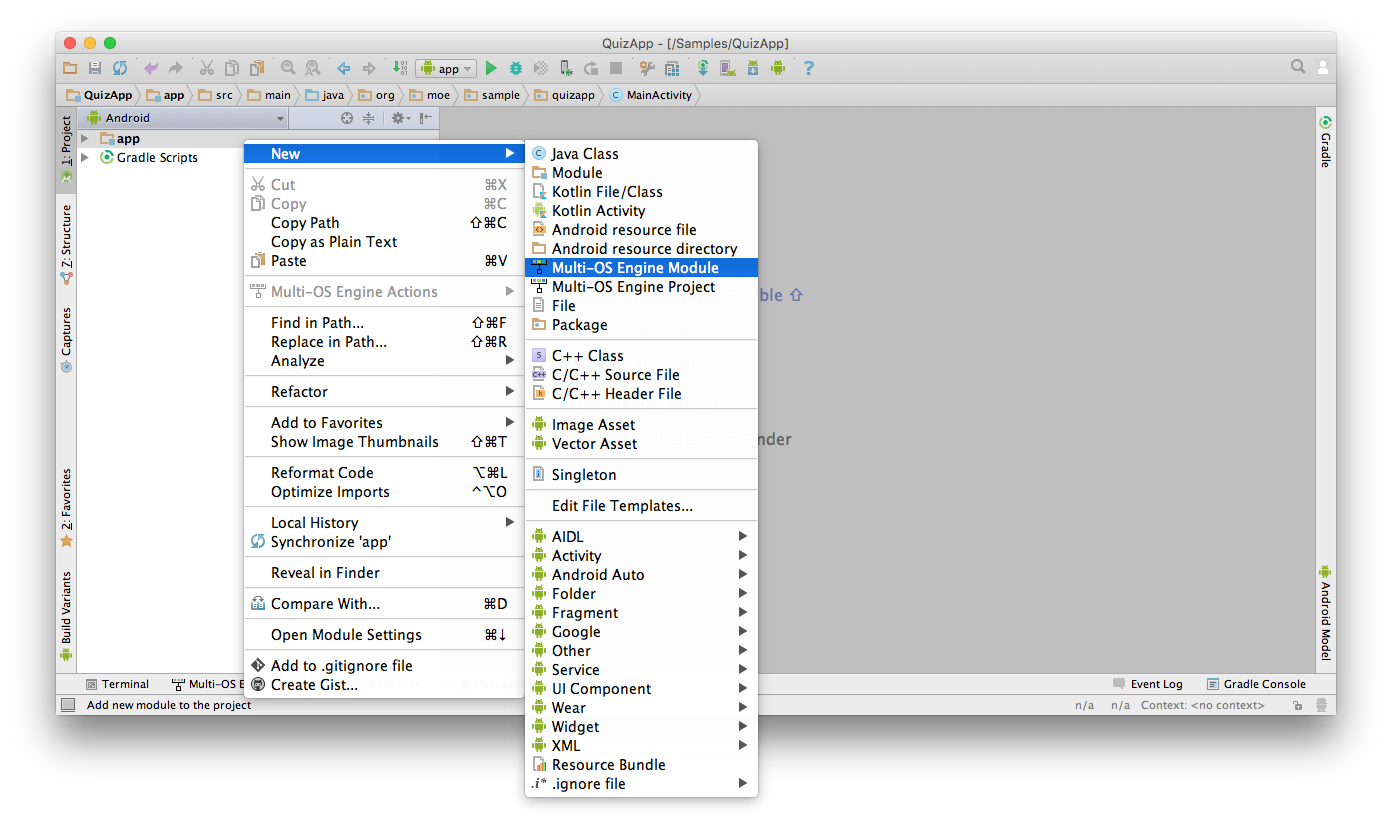Click the AVD Manager toolbar icon

click(726, 68)
